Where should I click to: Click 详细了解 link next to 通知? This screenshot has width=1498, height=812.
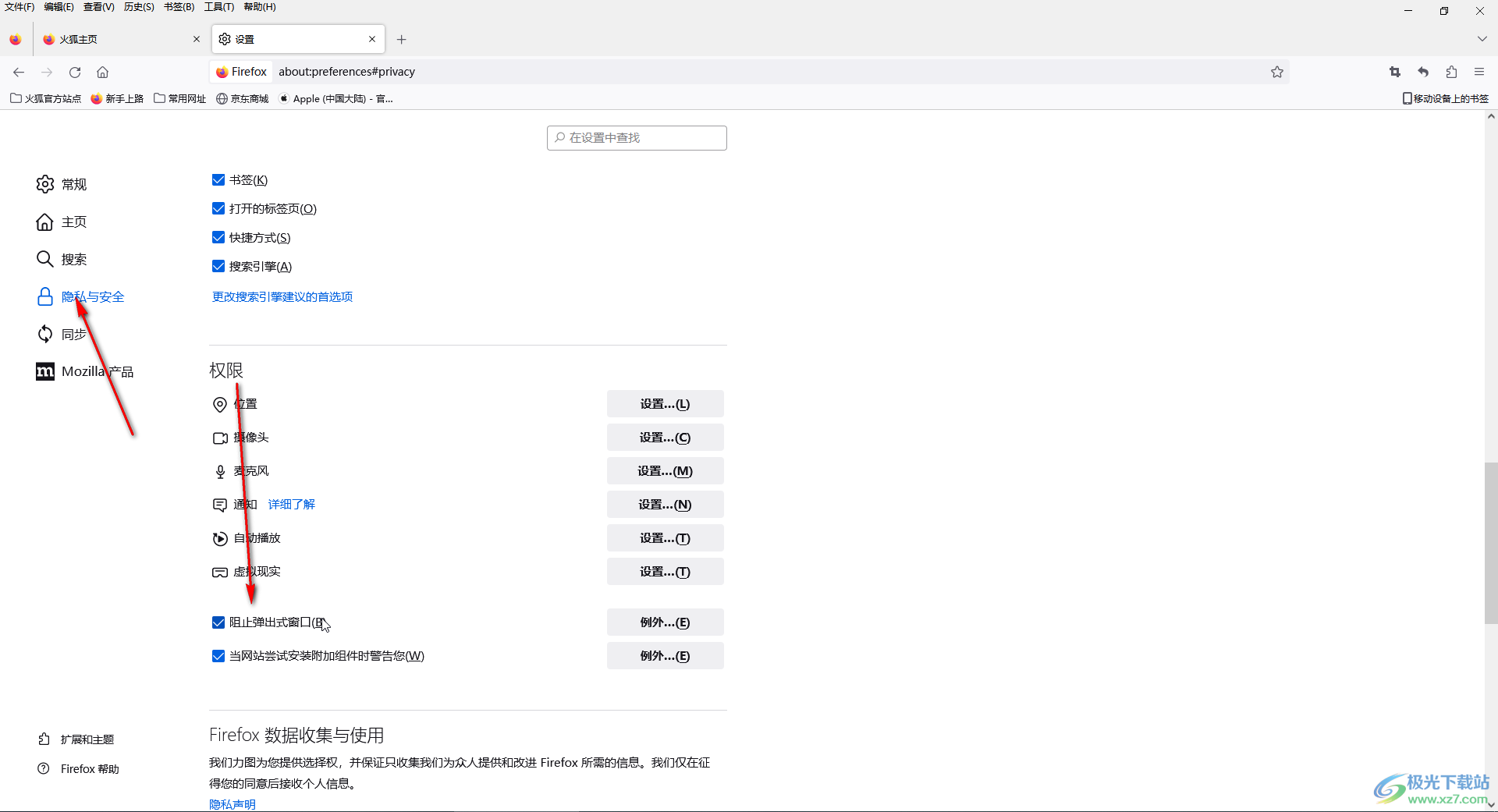(292, 504)
